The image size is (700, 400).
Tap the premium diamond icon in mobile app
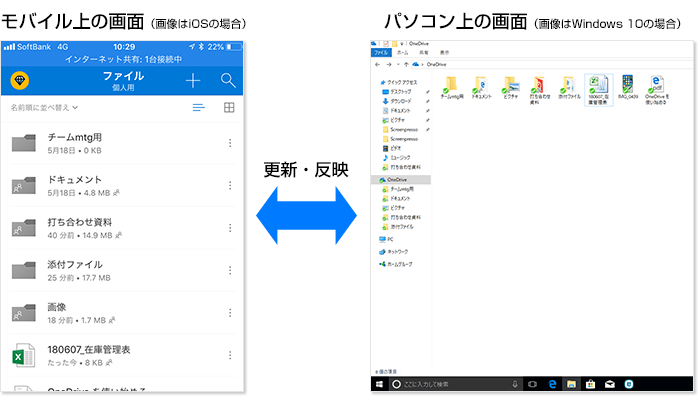[x=20, y=80]
